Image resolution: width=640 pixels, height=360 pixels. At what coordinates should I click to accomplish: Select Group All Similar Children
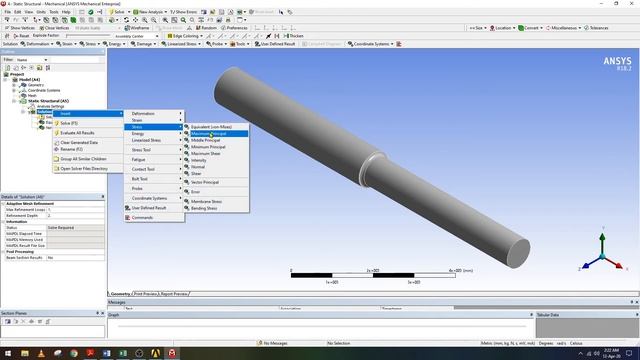tap(88, 159)
